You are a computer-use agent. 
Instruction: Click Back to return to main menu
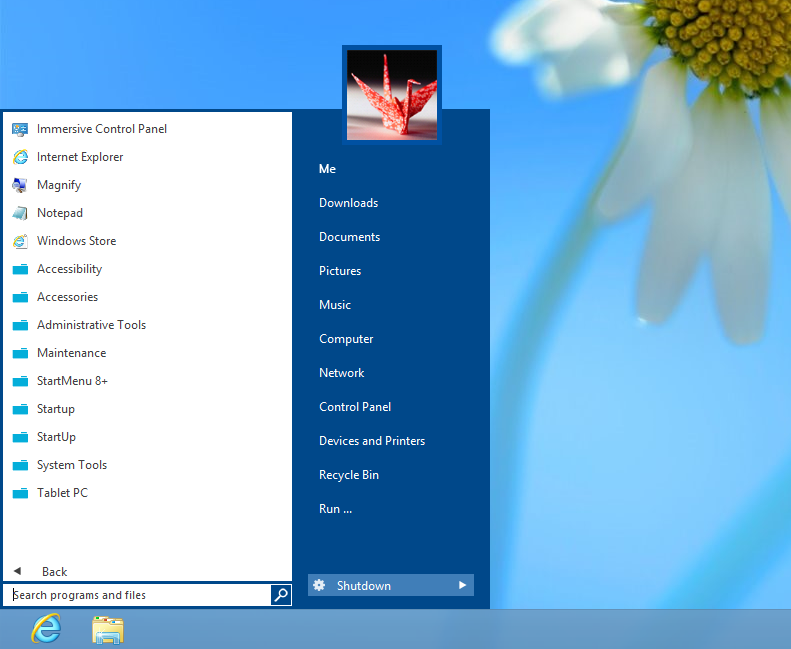point(54,571)
